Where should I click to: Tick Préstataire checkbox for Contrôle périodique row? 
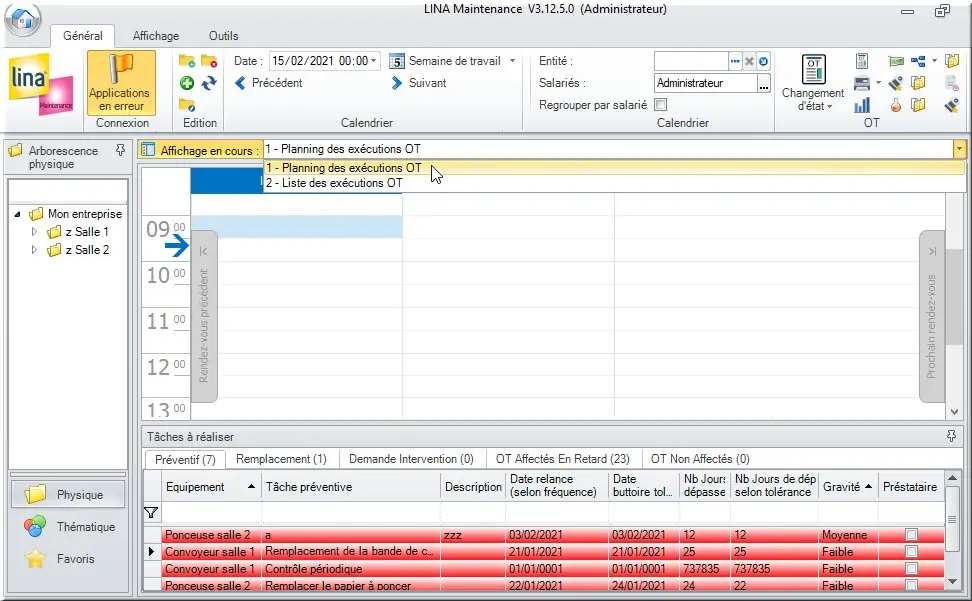pyautogui.click(x=911, y=568)
